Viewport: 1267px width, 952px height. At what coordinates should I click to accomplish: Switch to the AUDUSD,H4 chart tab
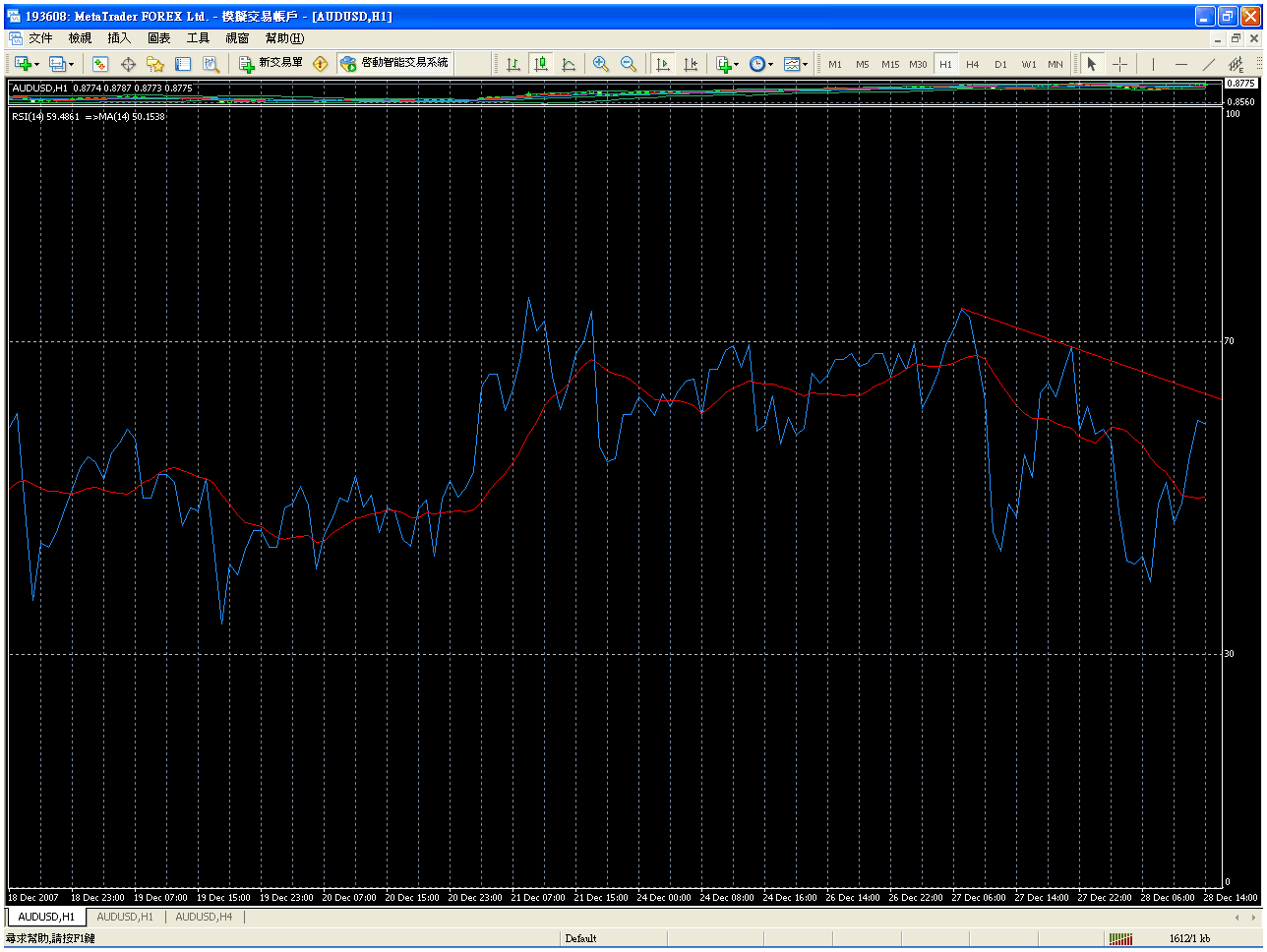point(204,917)
